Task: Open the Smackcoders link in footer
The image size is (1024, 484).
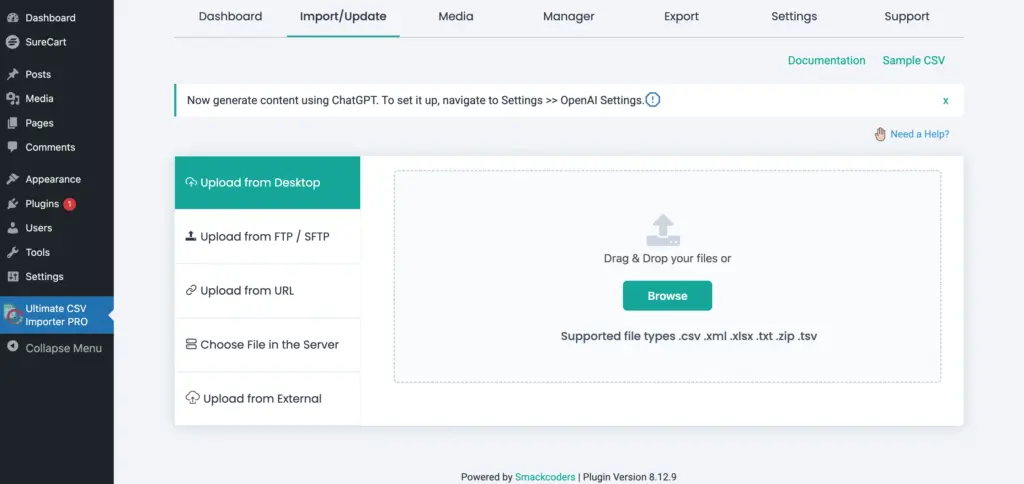Action: click(x=545, y=477)
